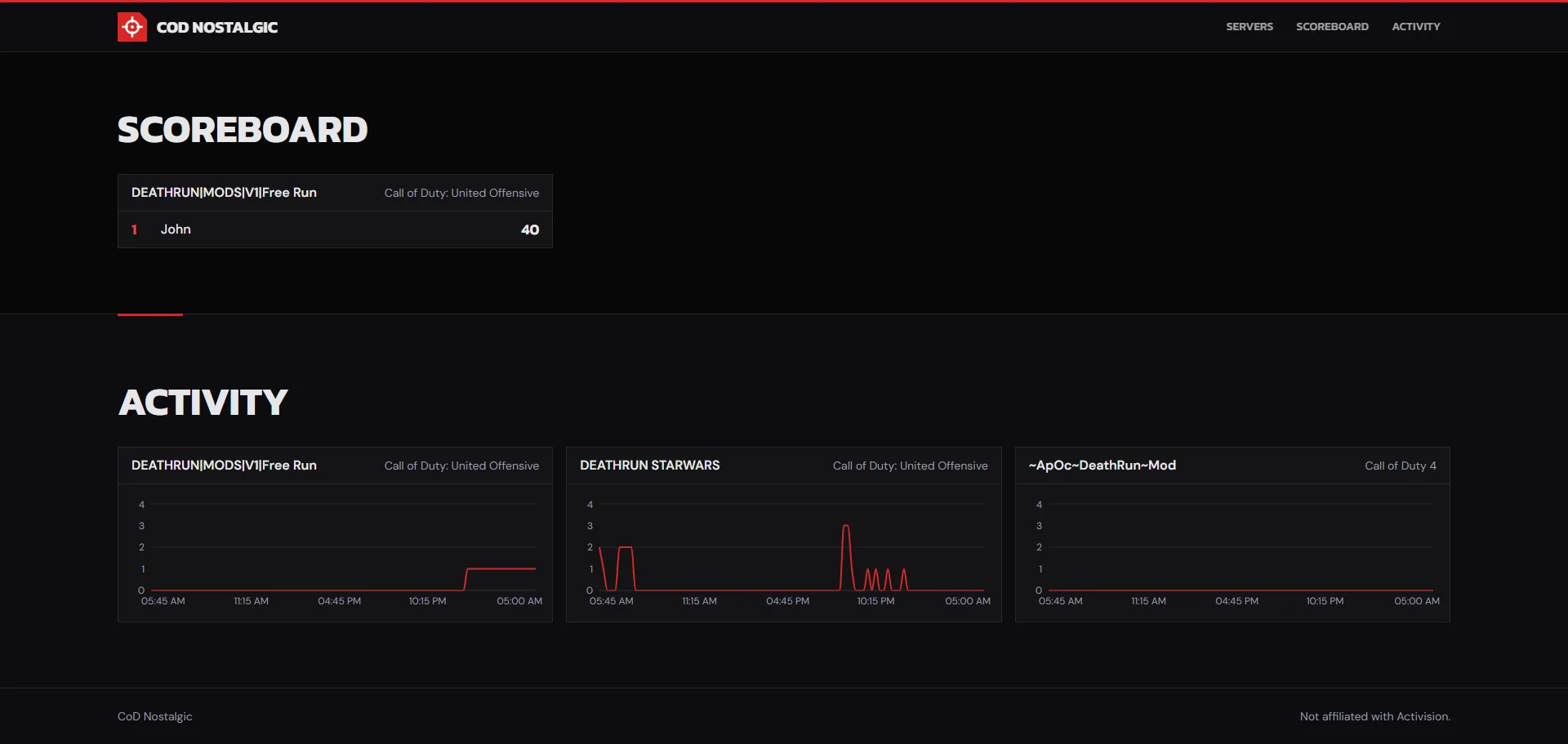This screenshot has width=1568, height=744.
Task: Click the CoD Nostalgic footer text
Action: point(155,716)
